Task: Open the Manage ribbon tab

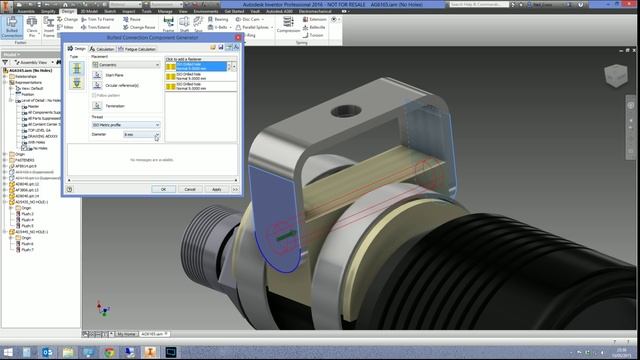Action: 165,11
